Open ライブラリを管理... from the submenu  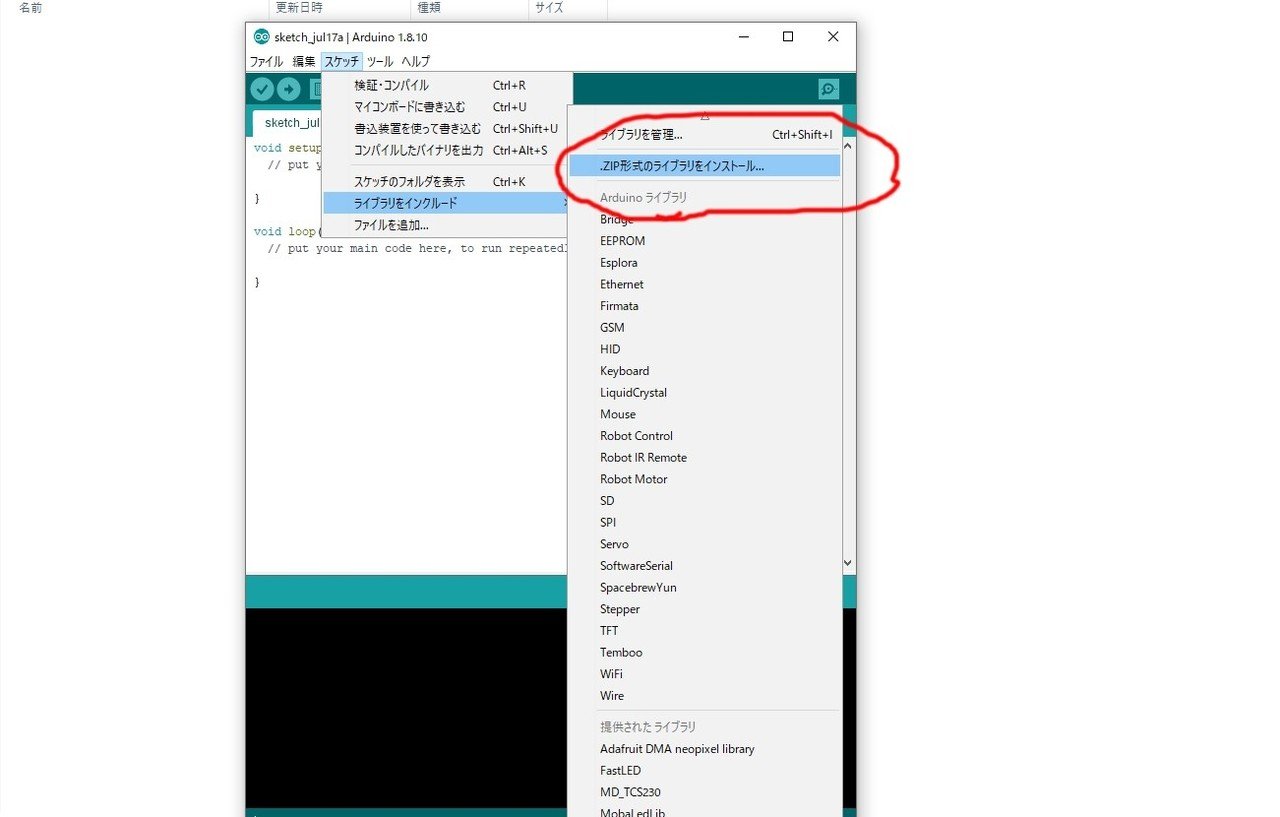[705, 135]
